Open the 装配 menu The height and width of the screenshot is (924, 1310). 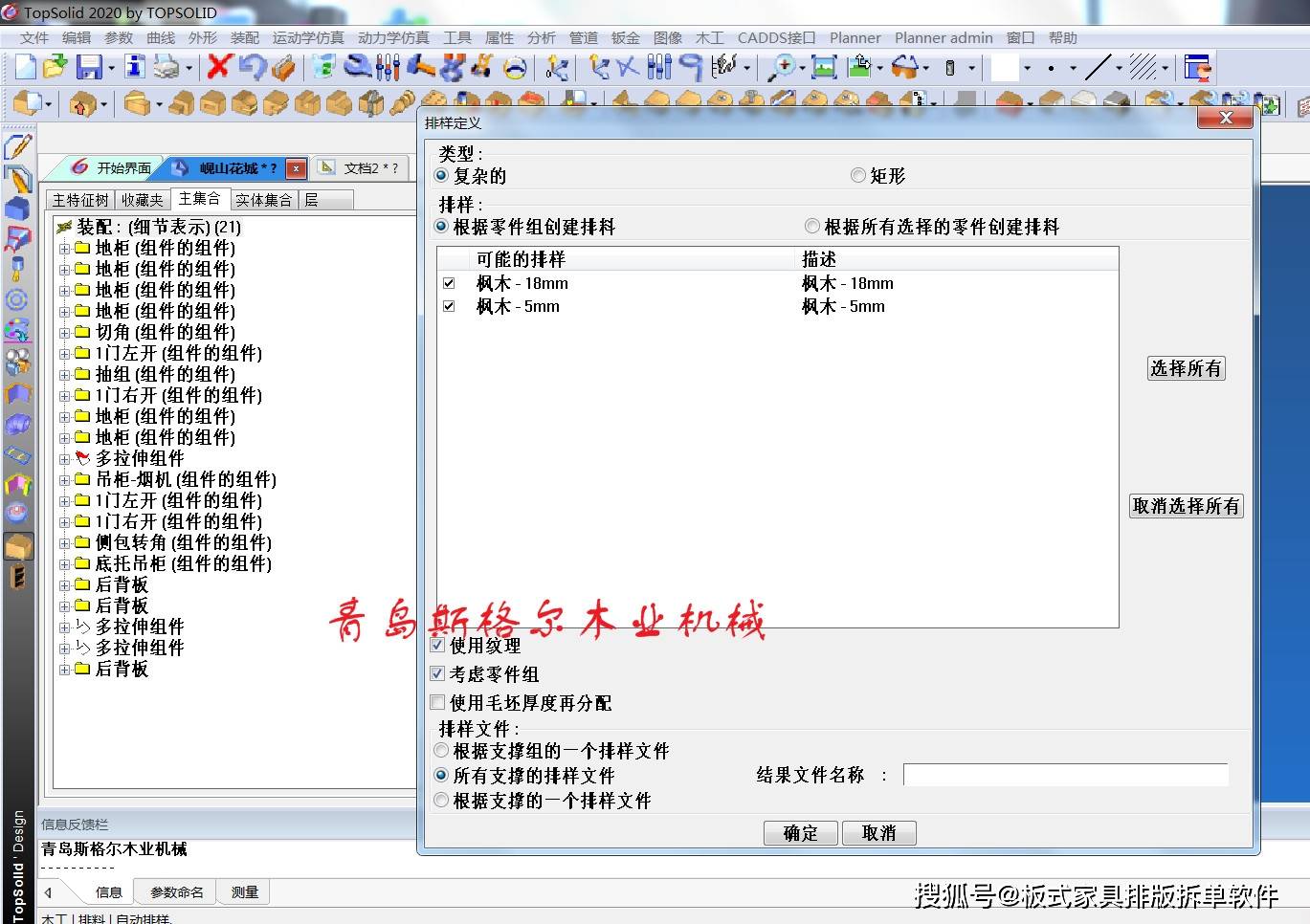245,37
